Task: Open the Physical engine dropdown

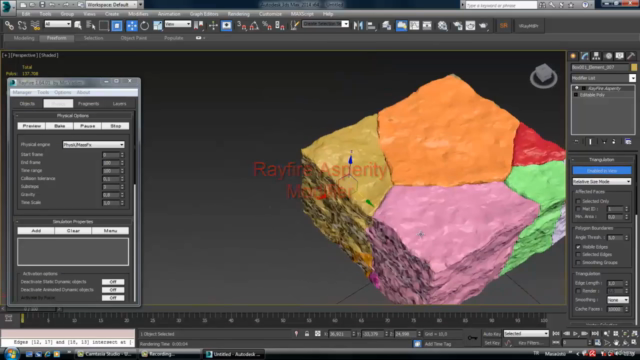Action: point(93,144)
